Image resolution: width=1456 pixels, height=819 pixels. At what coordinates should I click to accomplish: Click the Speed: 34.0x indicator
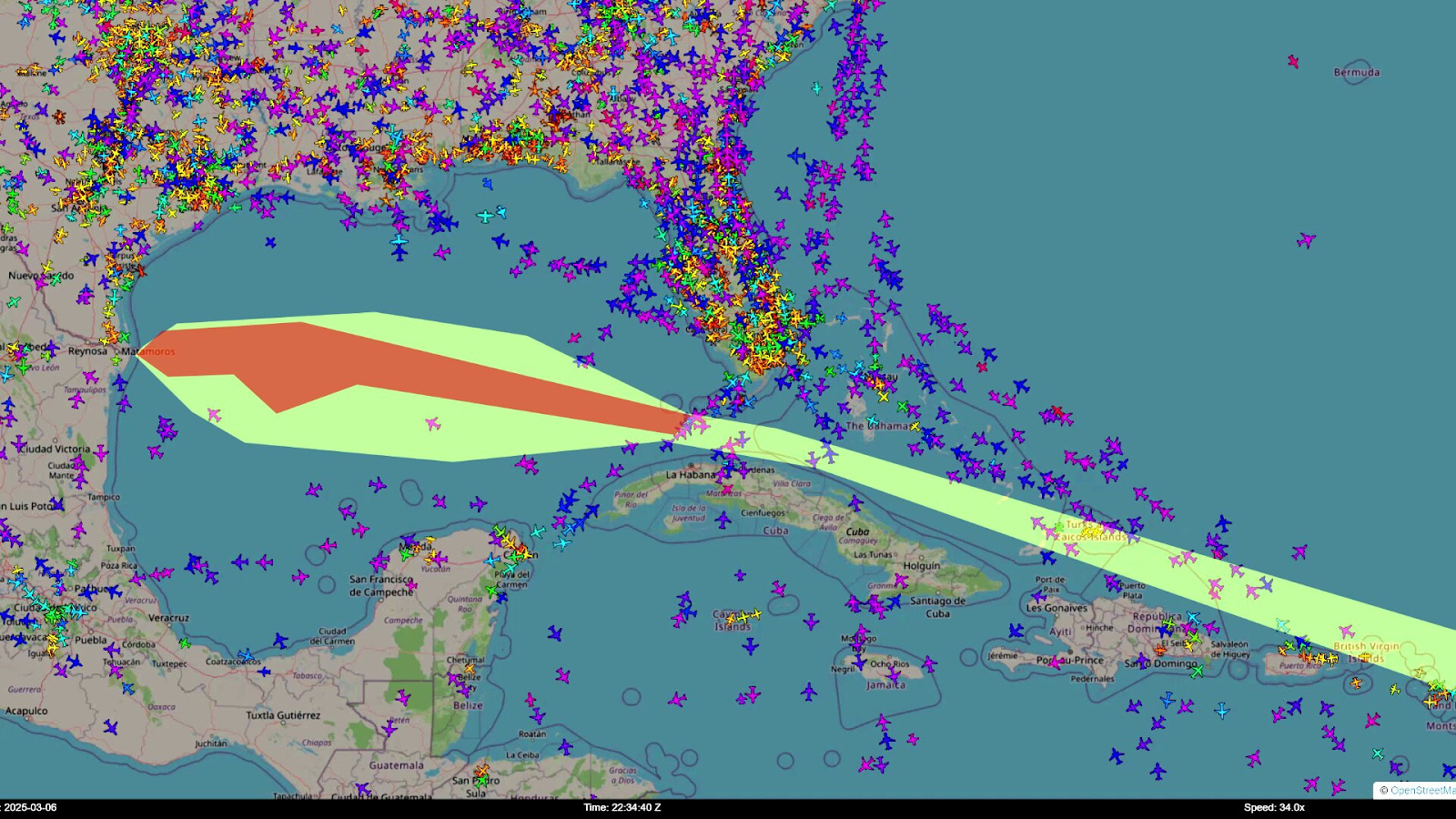1274,807
